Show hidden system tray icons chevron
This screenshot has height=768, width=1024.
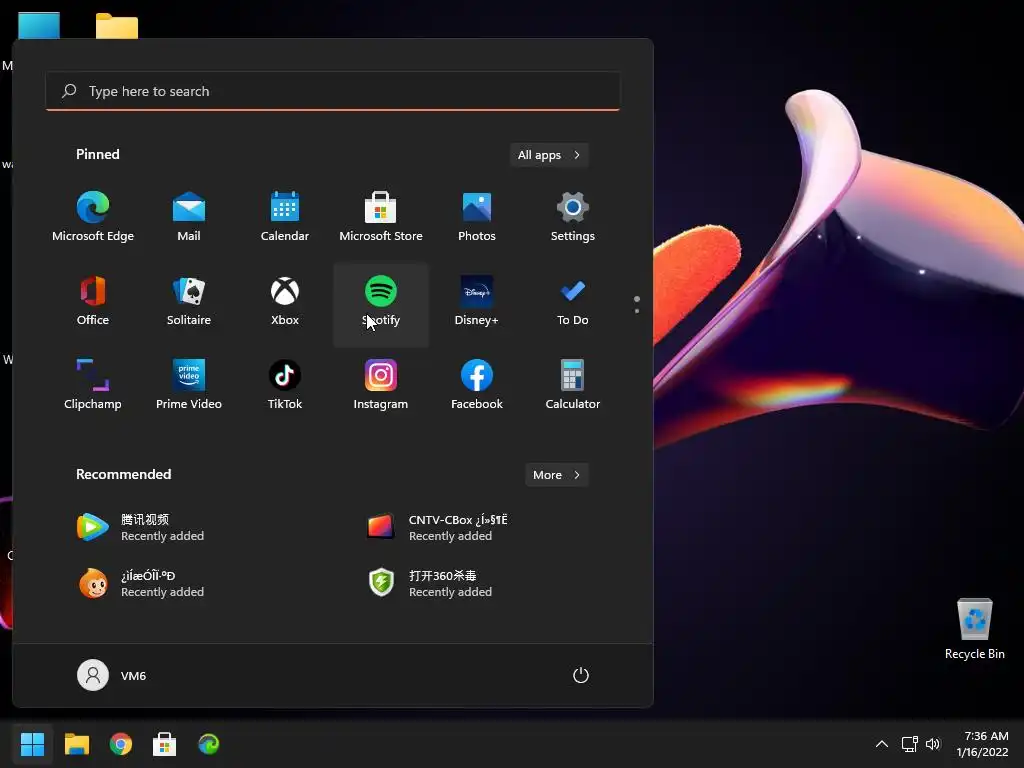click(x=882, y=744)
